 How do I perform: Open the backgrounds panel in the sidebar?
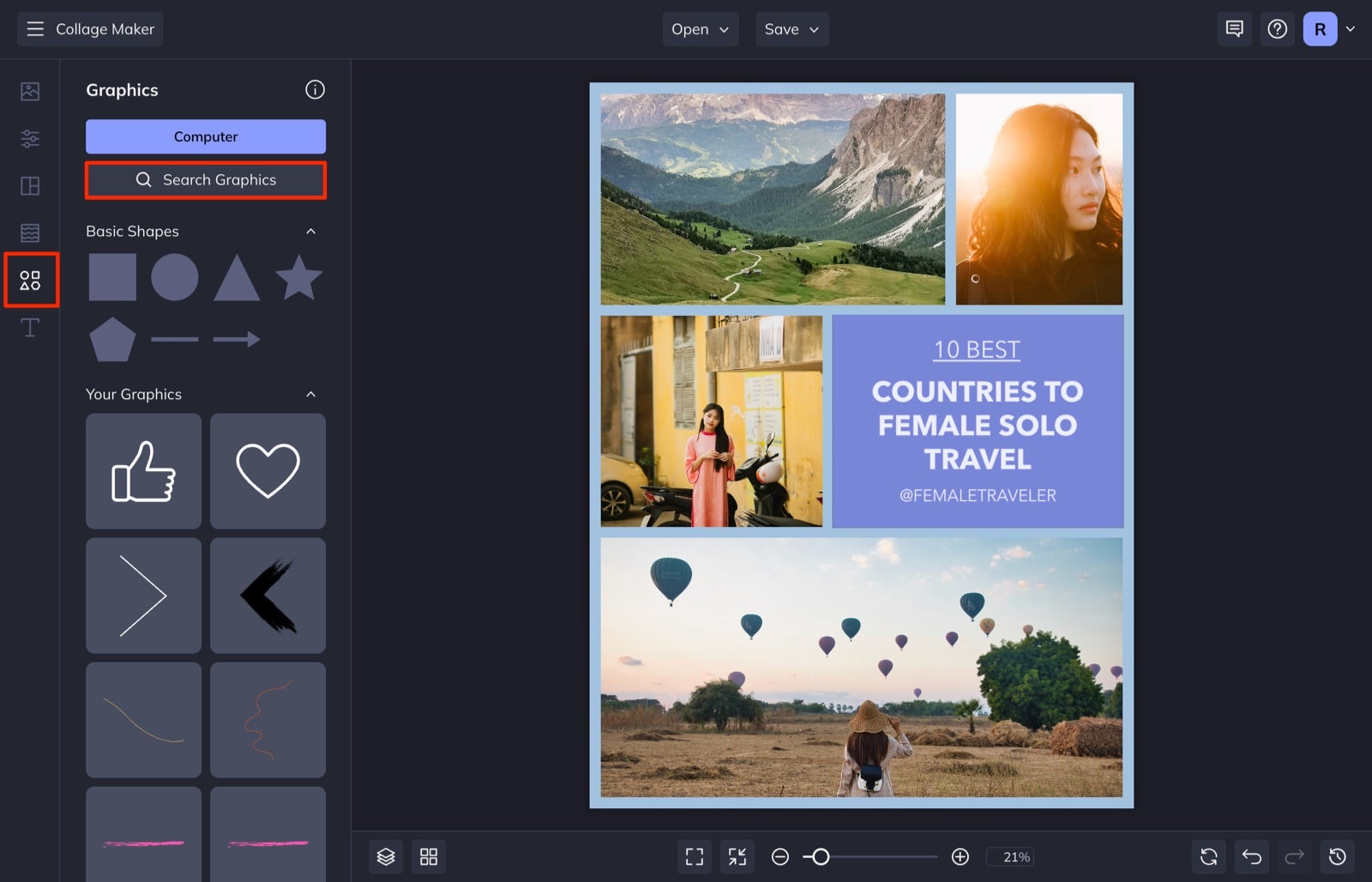(x=31, y=232)
